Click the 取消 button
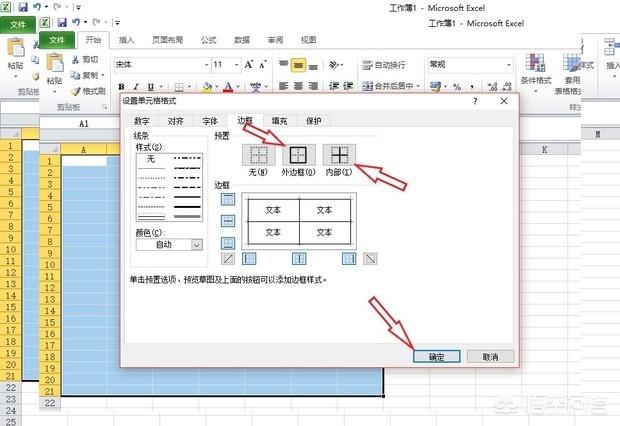Screen dimensions: 620x426 [x=489, y=356]
